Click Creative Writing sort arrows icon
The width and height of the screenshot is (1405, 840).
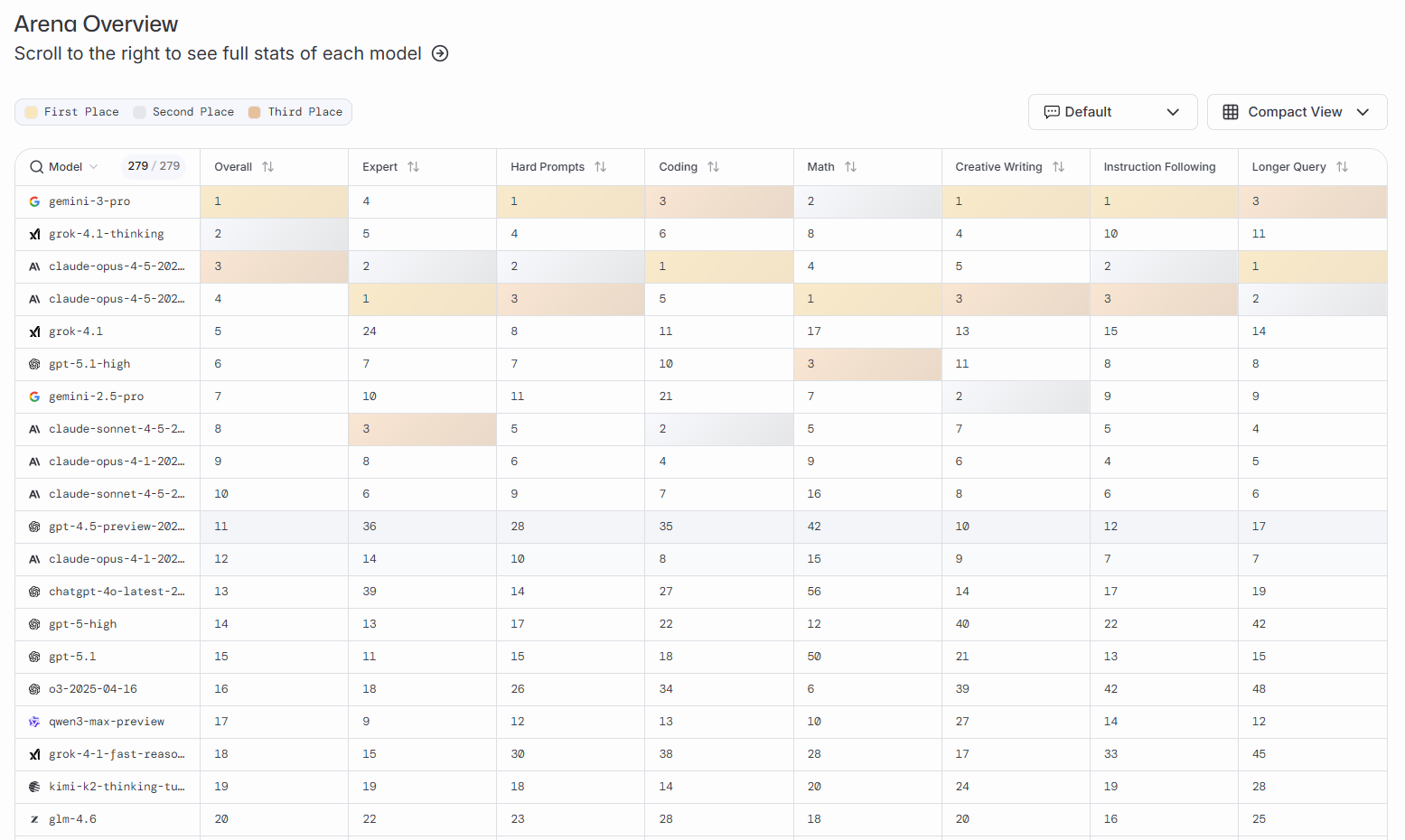click(1058, 167)
